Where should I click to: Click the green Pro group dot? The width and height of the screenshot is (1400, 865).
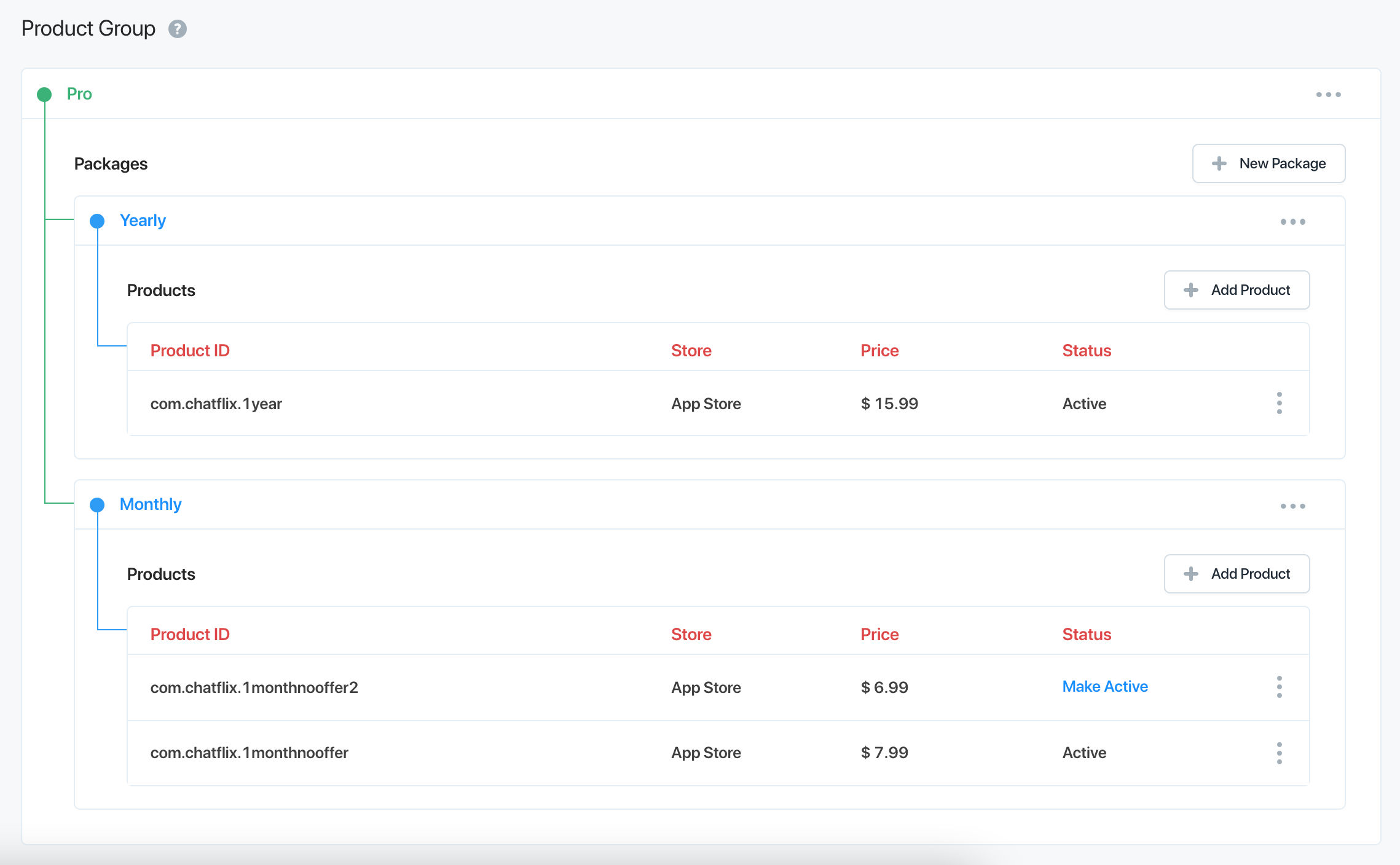[44, 95]
